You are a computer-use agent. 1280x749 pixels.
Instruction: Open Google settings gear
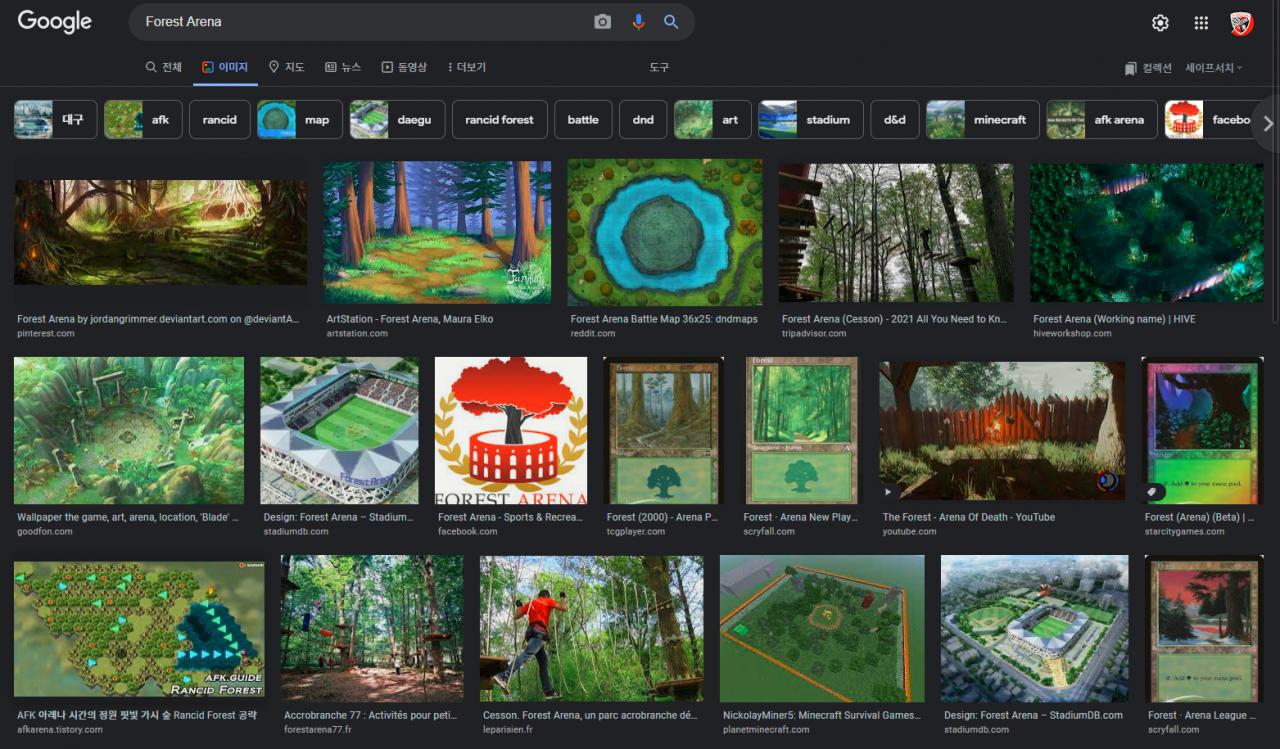click(x=1160, y=23)
